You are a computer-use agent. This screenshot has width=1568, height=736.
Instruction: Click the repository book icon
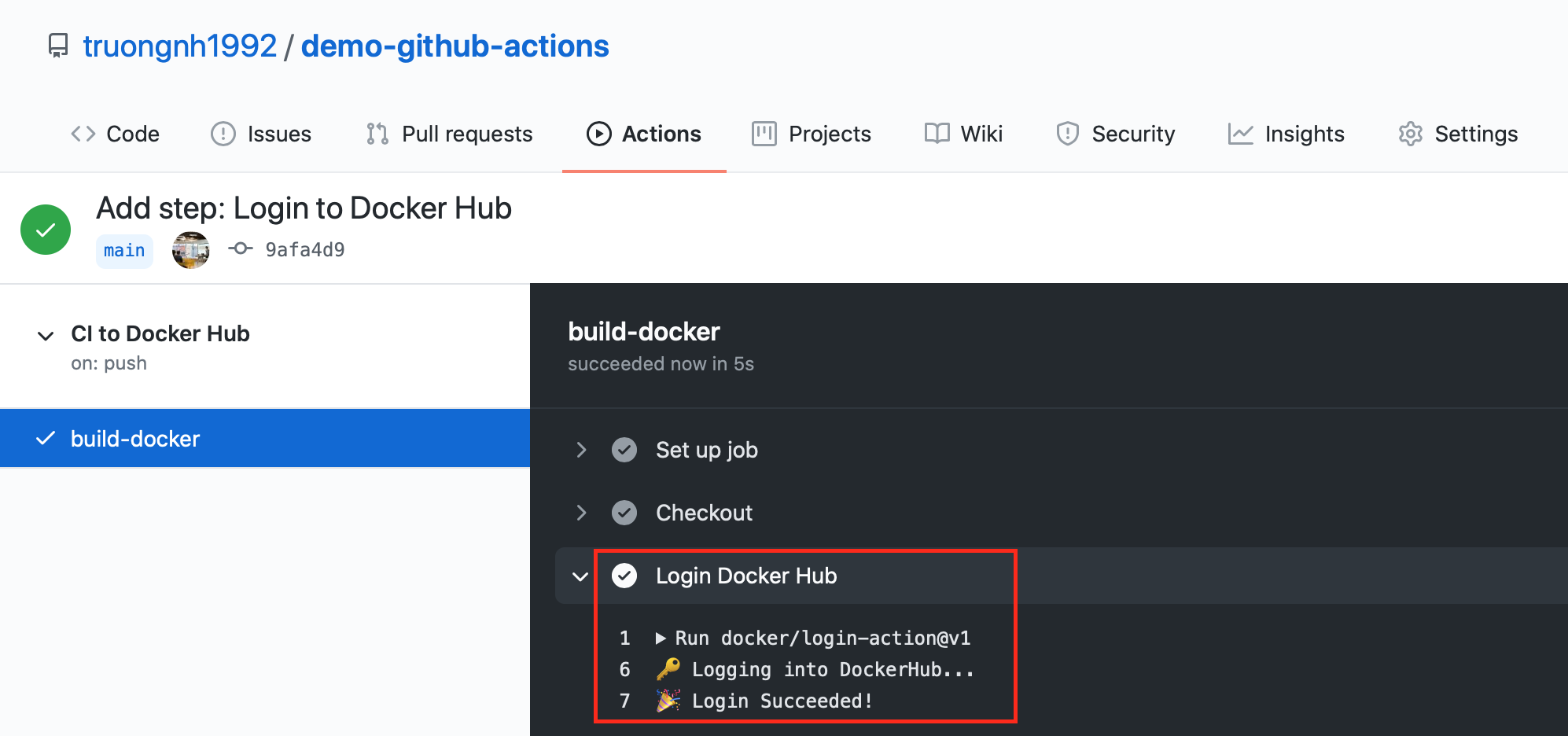[58, 46]
